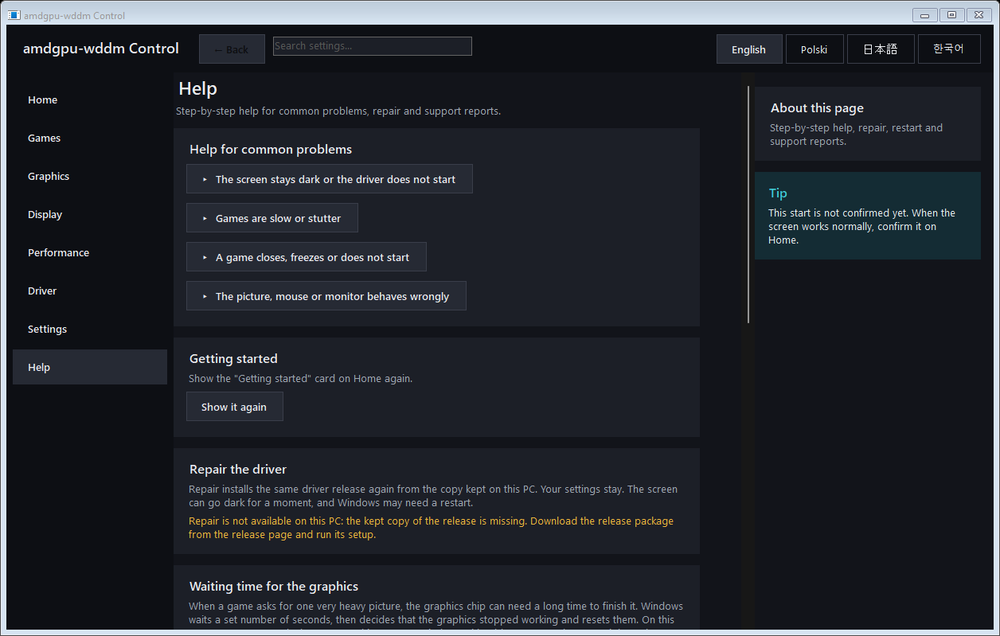
Task: Go to the Games section
Action: click(x=89, y=138)
